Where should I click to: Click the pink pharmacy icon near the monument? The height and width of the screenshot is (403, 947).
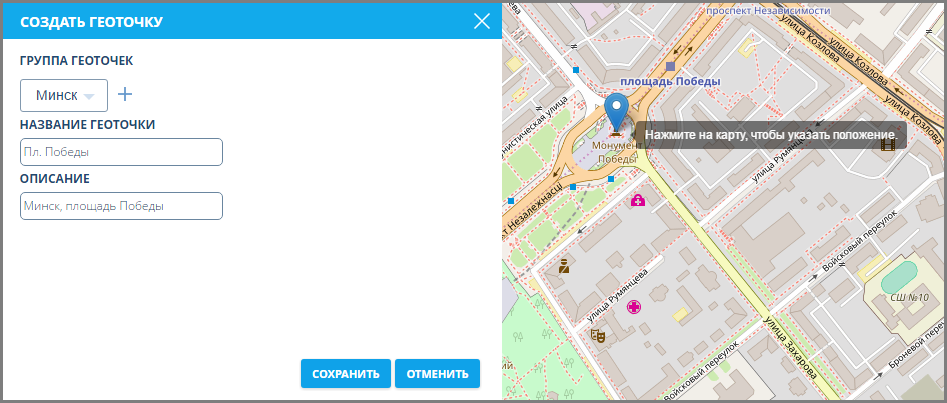pyautogui.click(x=638, y=201)
